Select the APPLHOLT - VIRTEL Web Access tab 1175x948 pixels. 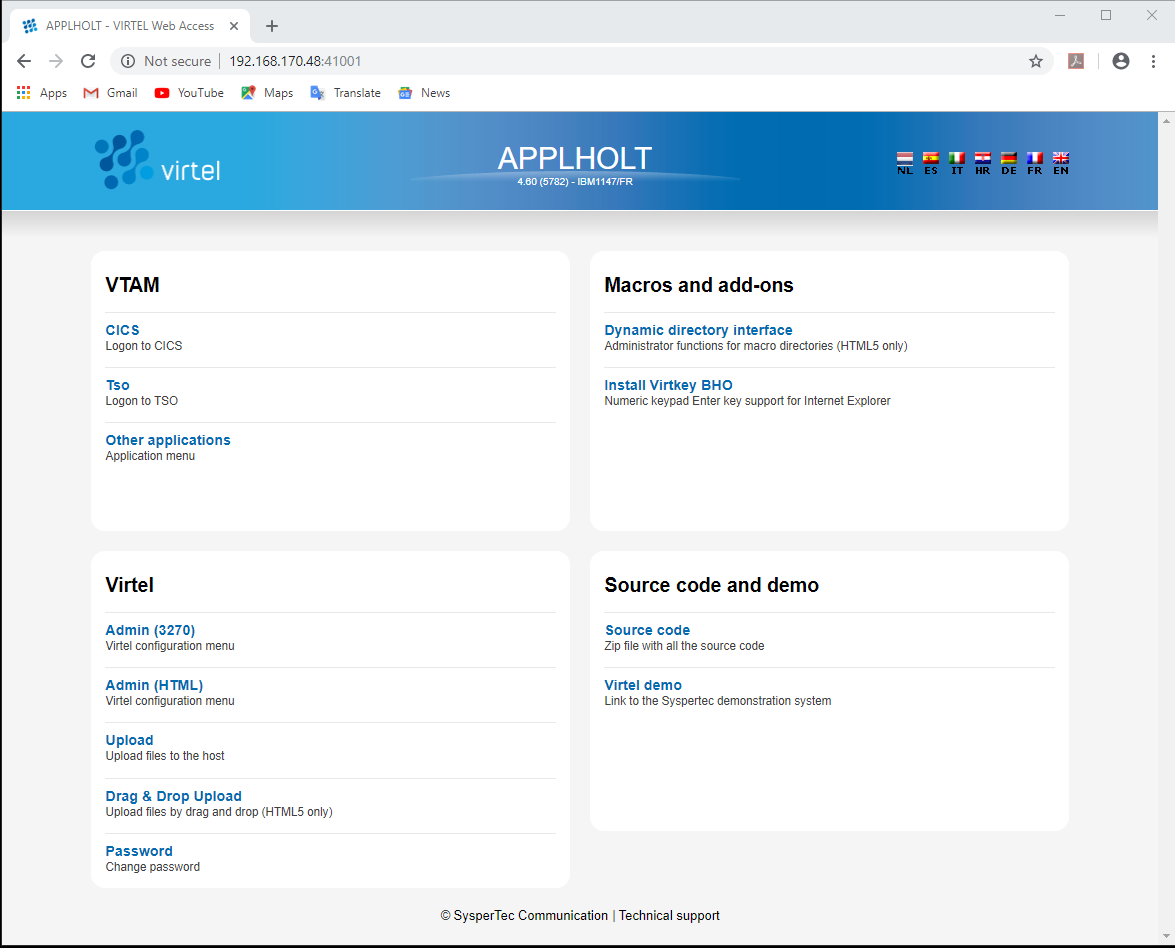(130, 26)
